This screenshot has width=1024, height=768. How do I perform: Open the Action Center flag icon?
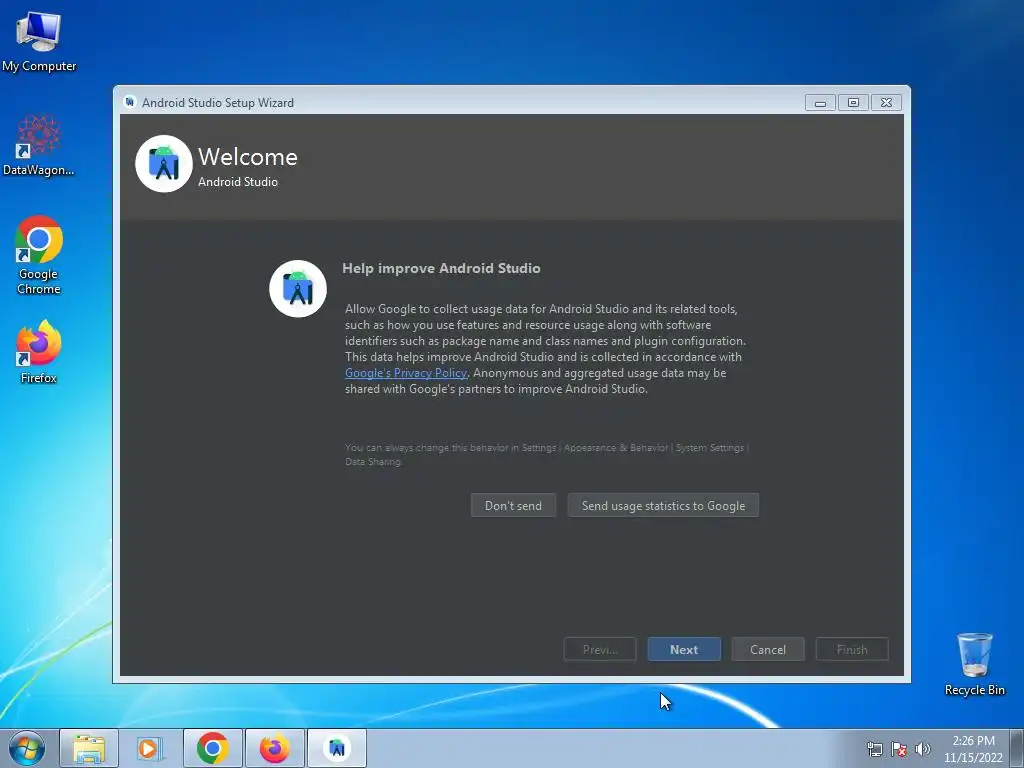click(x=899, y=749)
